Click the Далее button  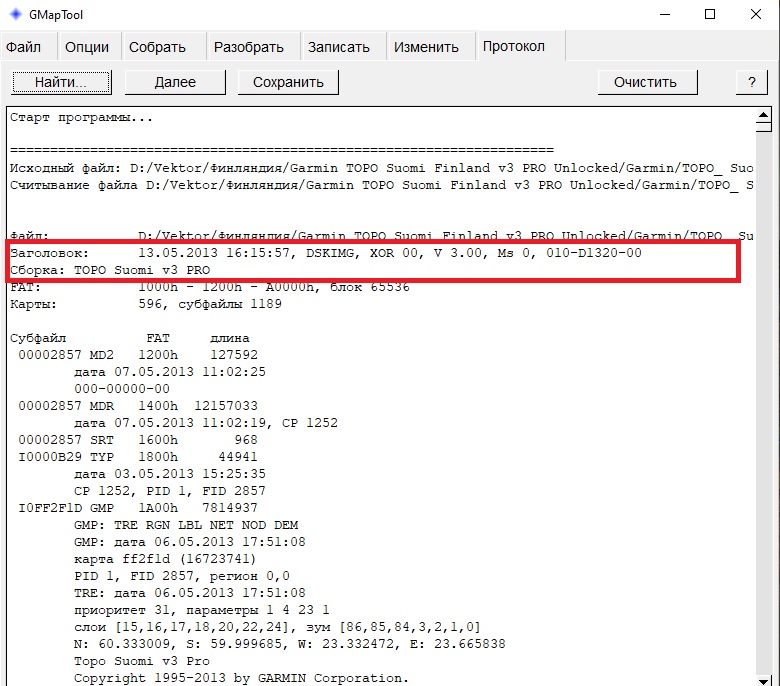point(175,82)
